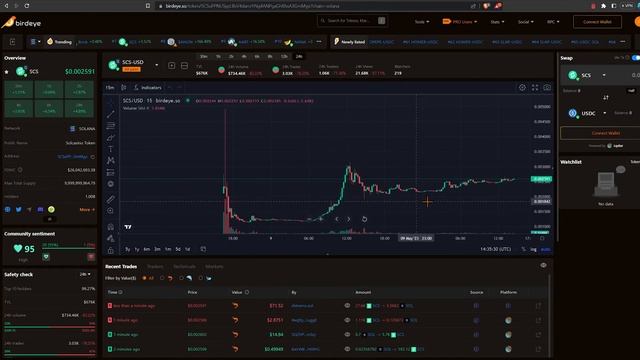Image resolution: width=640 pixels, height=360 pixels.
Task: Set chart range to 5d
Action: pos(178,249)
